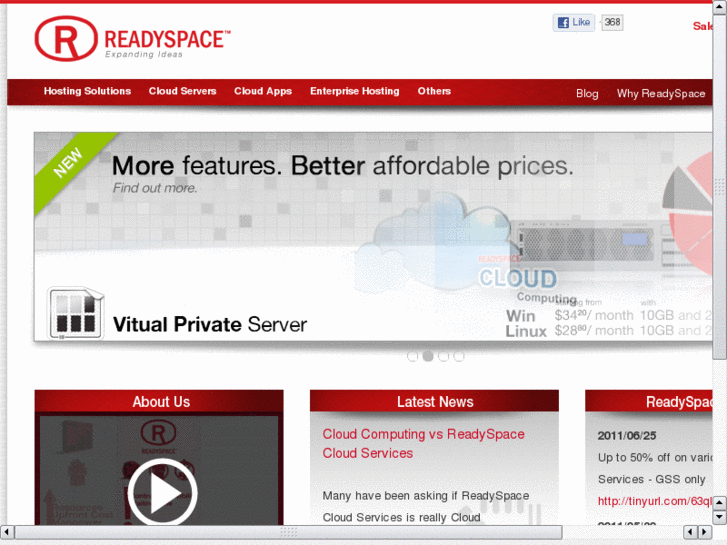This screenshot has width=727, height=545.
Task: Click the More features banner headline
Action: (343, 166)
